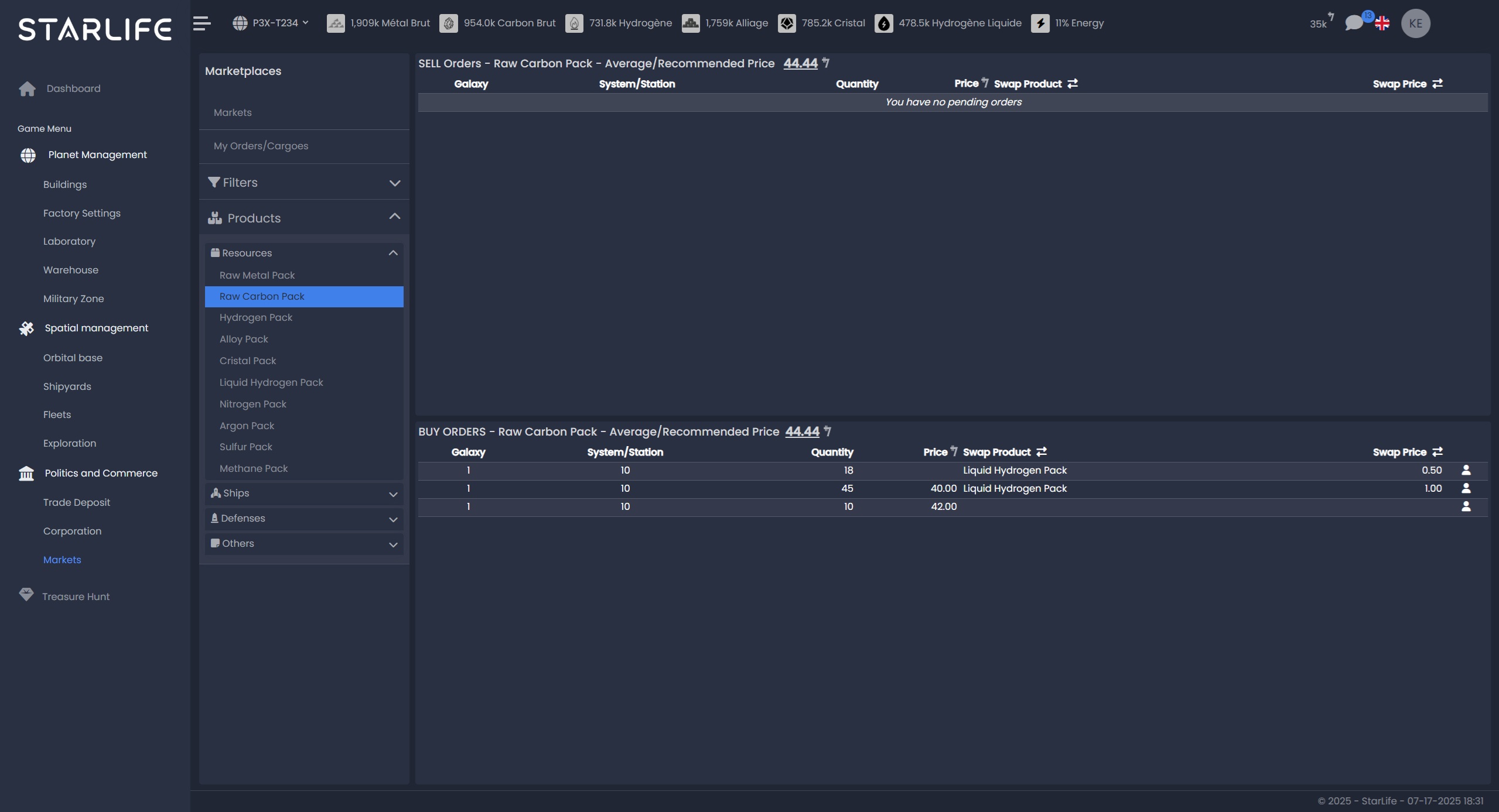
Task: Open Trade Deposit
Action: pyautogui.click(x=77, y=502)
